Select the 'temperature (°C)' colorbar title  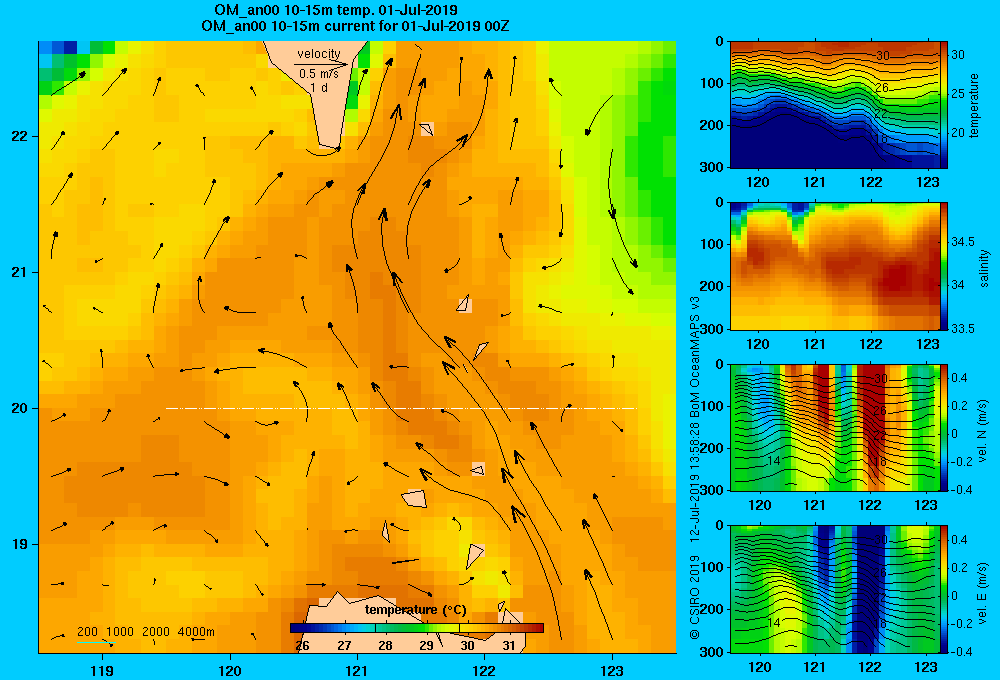click(416, 610)
